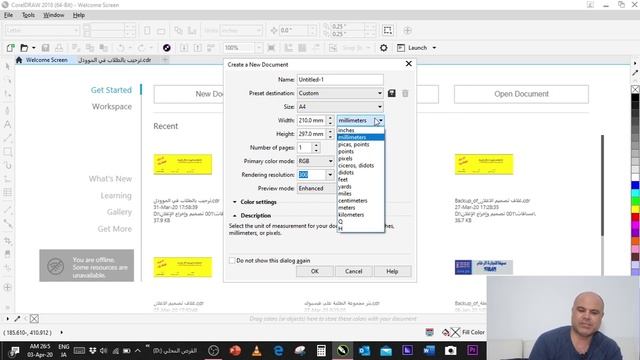Collapse the millimeters units dropdown
This screenshot has width=640, height=360.
[380, 120]
